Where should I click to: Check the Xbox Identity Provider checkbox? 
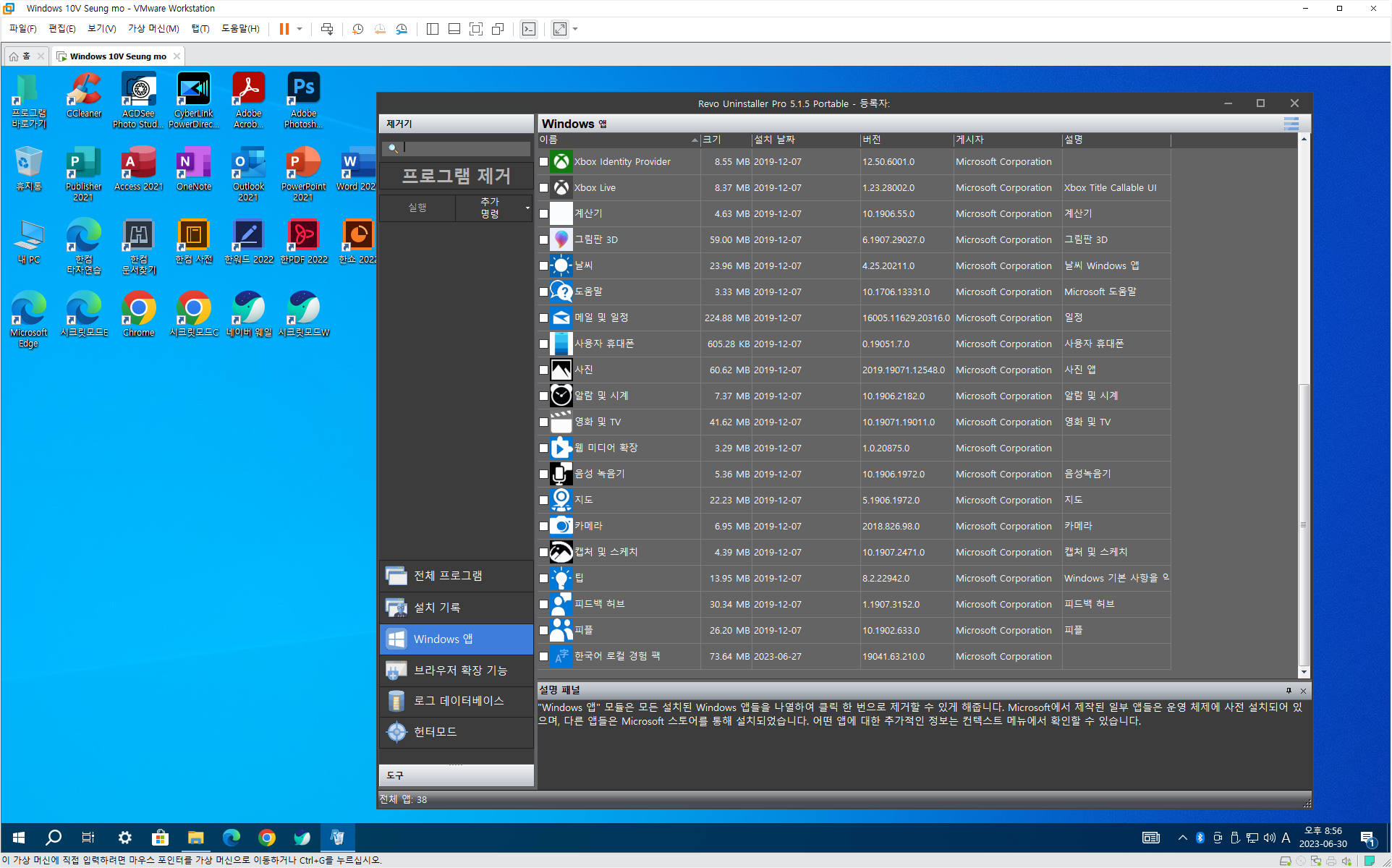543,162
